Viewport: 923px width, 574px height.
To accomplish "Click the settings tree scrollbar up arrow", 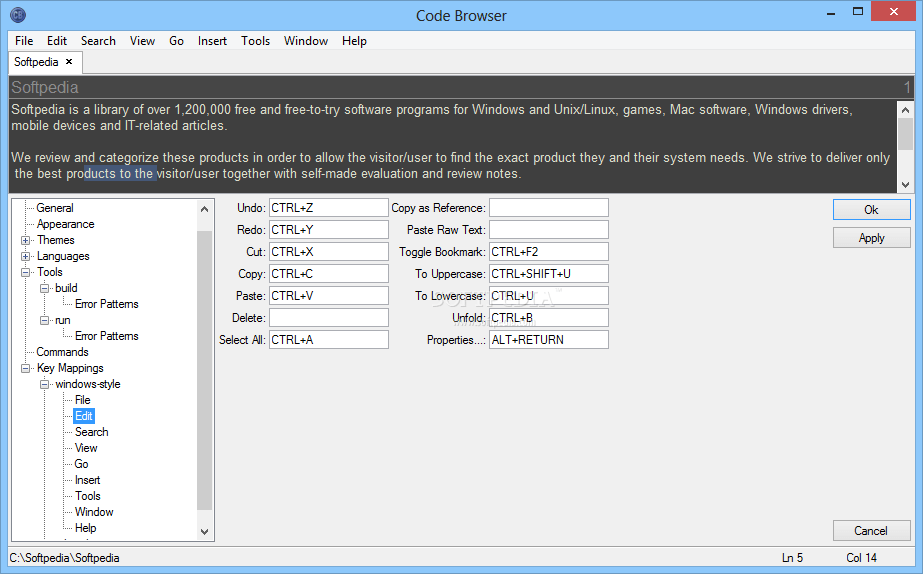I will [204, 209].
